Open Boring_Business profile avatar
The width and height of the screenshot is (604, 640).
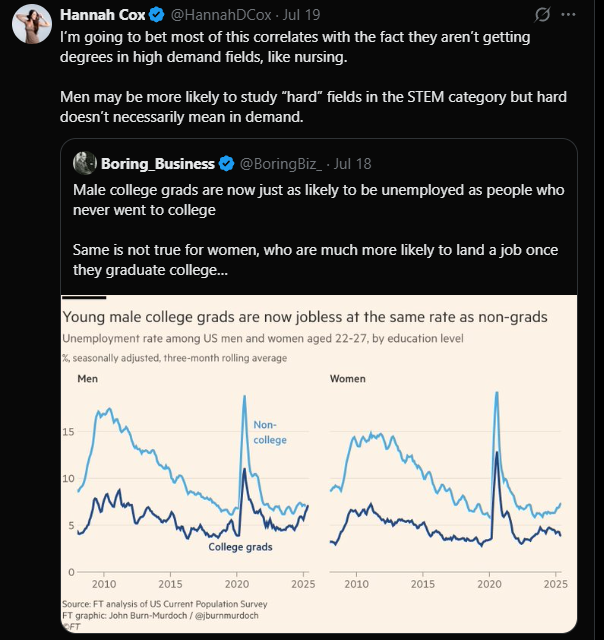pos(85,163)
